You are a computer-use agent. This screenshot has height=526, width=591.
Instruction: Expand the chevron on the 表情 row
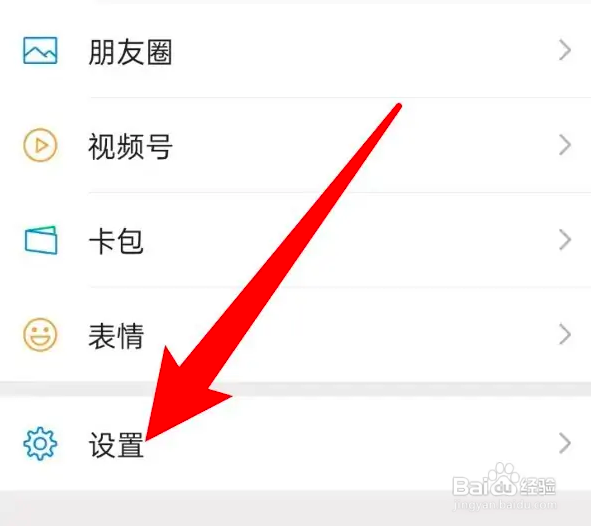click(x=565, y=335)
